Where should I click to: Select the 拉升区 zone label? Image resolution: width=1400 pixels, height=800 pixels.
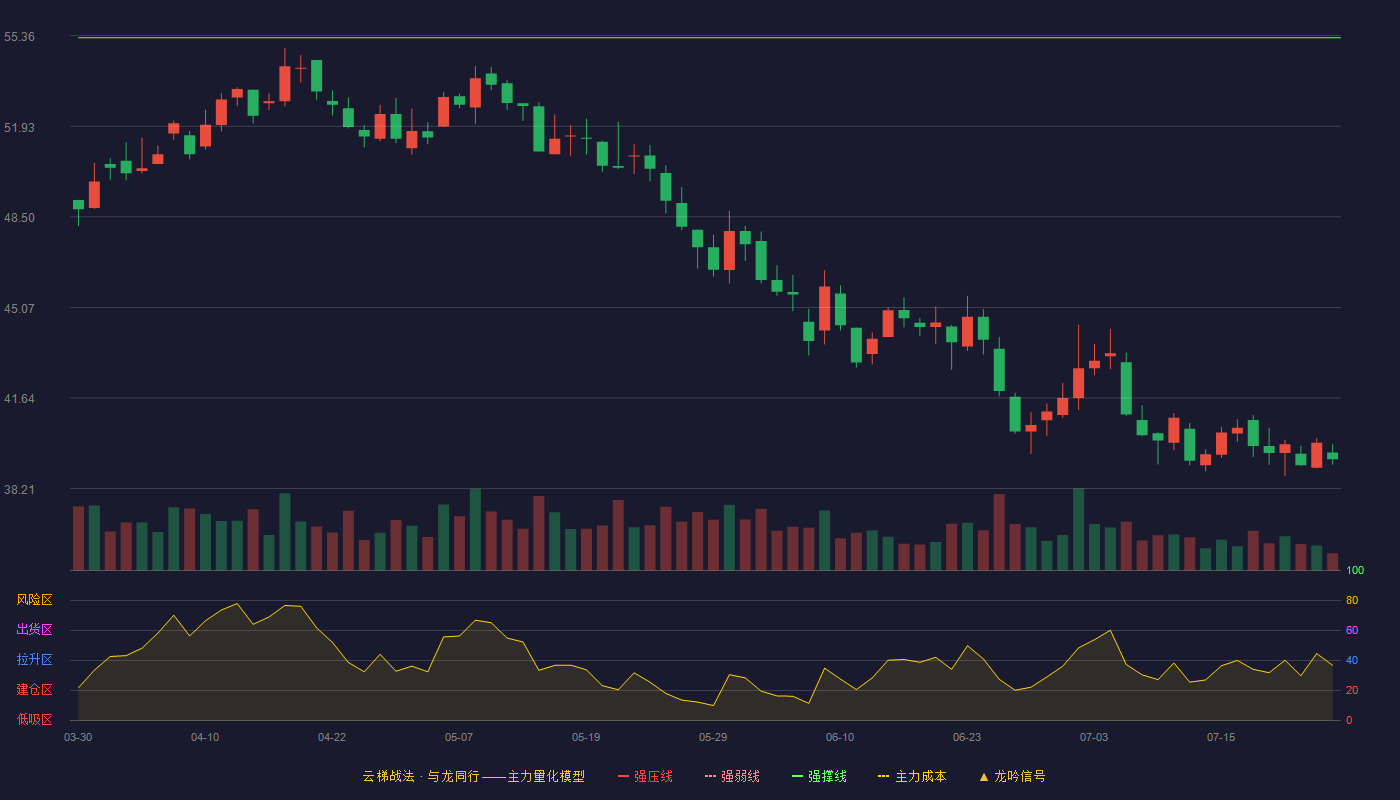pos(34,660)
